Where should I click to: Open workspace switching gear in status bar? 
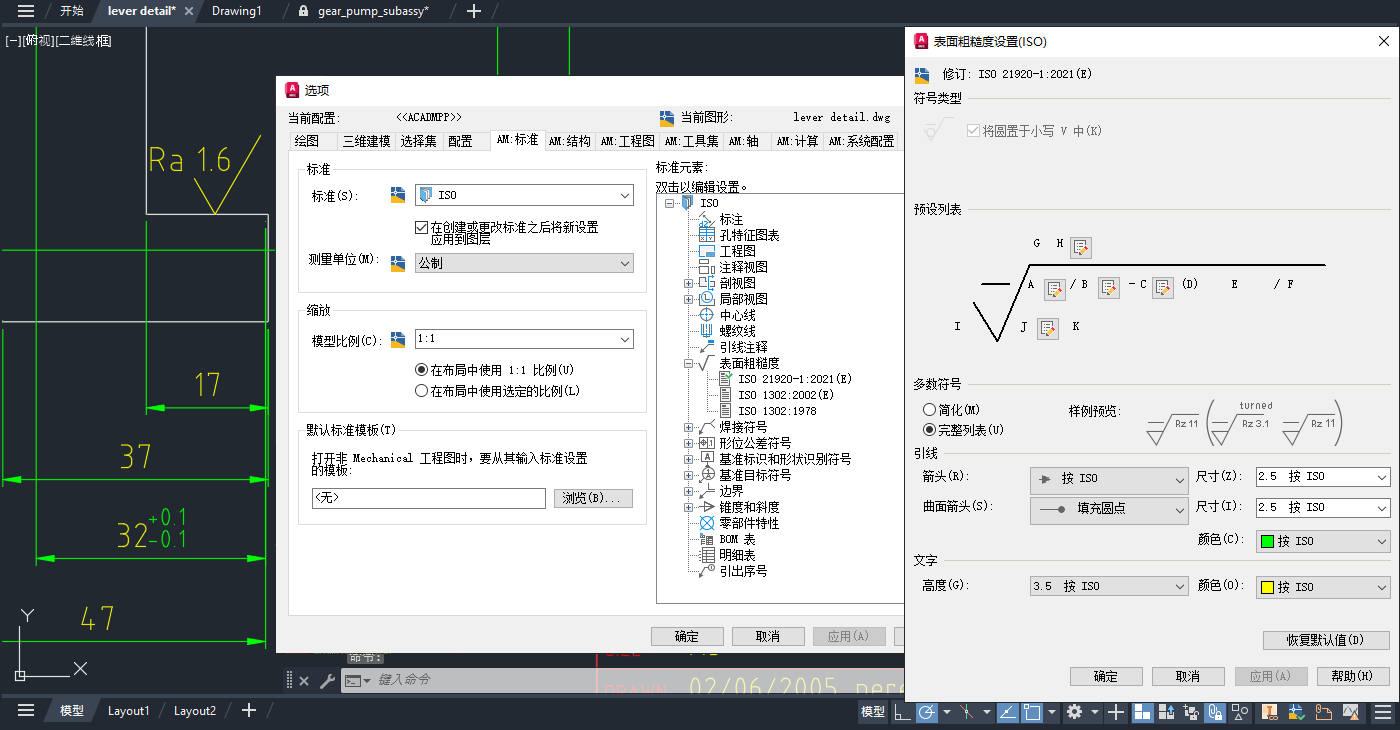click(1075, 712)
